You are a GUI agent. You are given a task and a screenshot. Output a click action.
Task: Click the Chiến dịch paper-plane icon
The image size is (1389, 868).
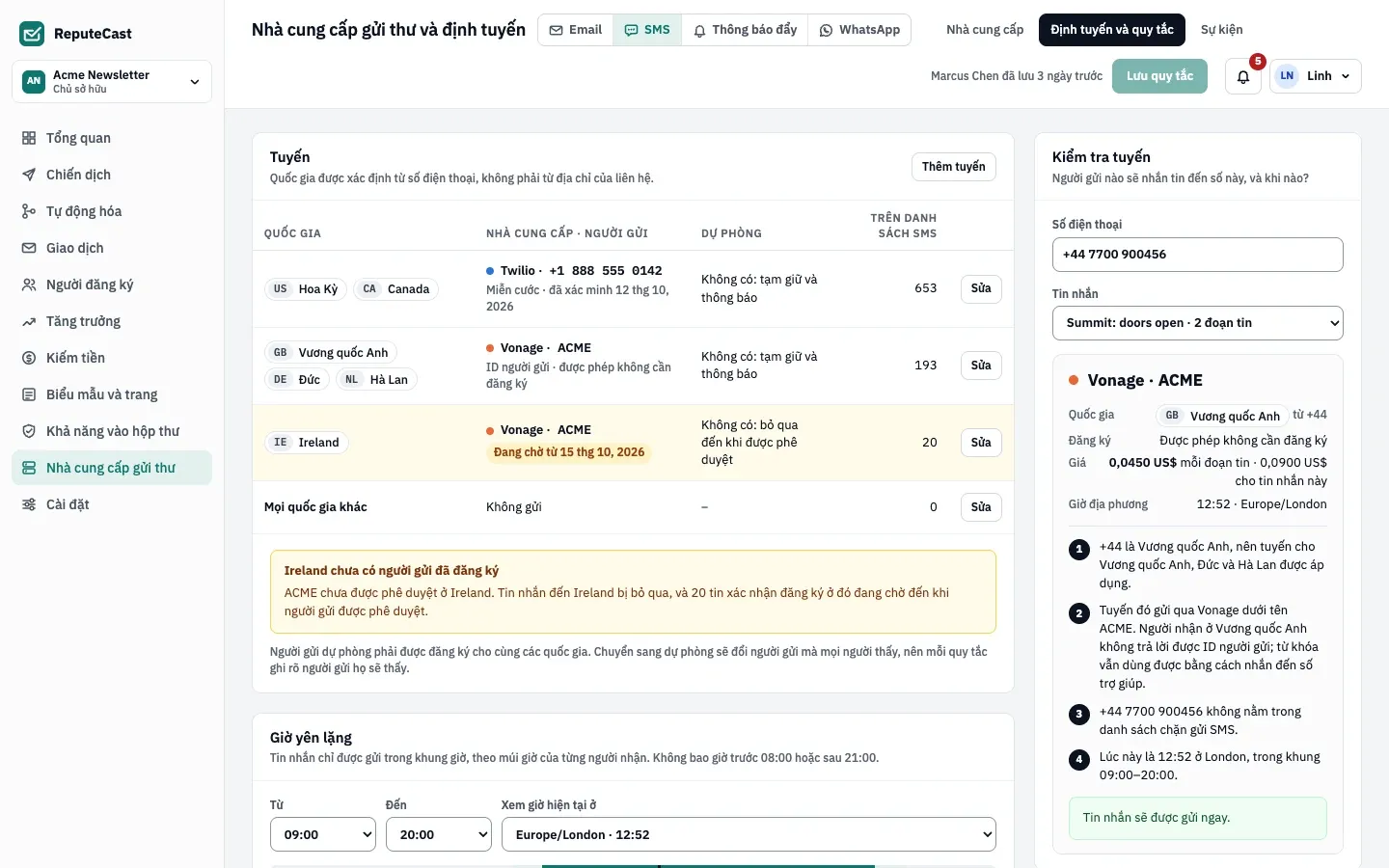pos(29,175)
